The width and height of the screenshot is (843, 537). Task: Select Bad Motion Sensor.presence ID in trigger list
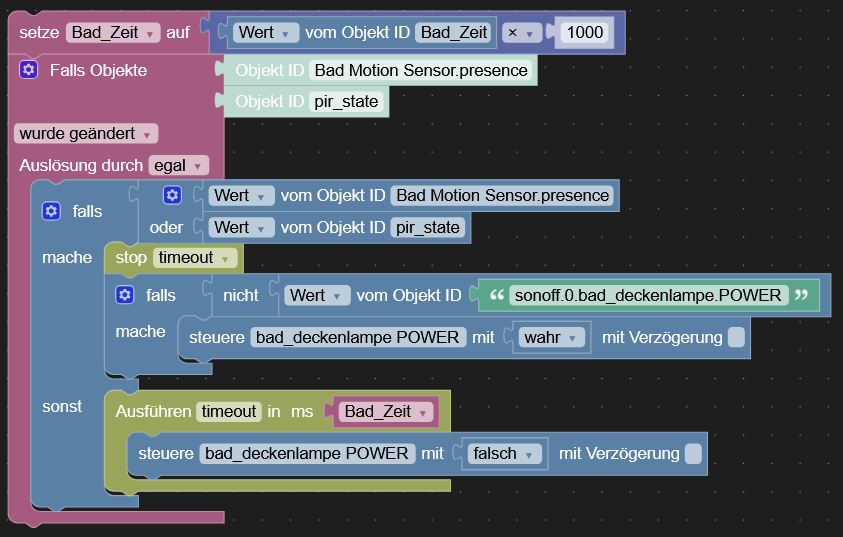pyautogui.click(x=421, y=70)
